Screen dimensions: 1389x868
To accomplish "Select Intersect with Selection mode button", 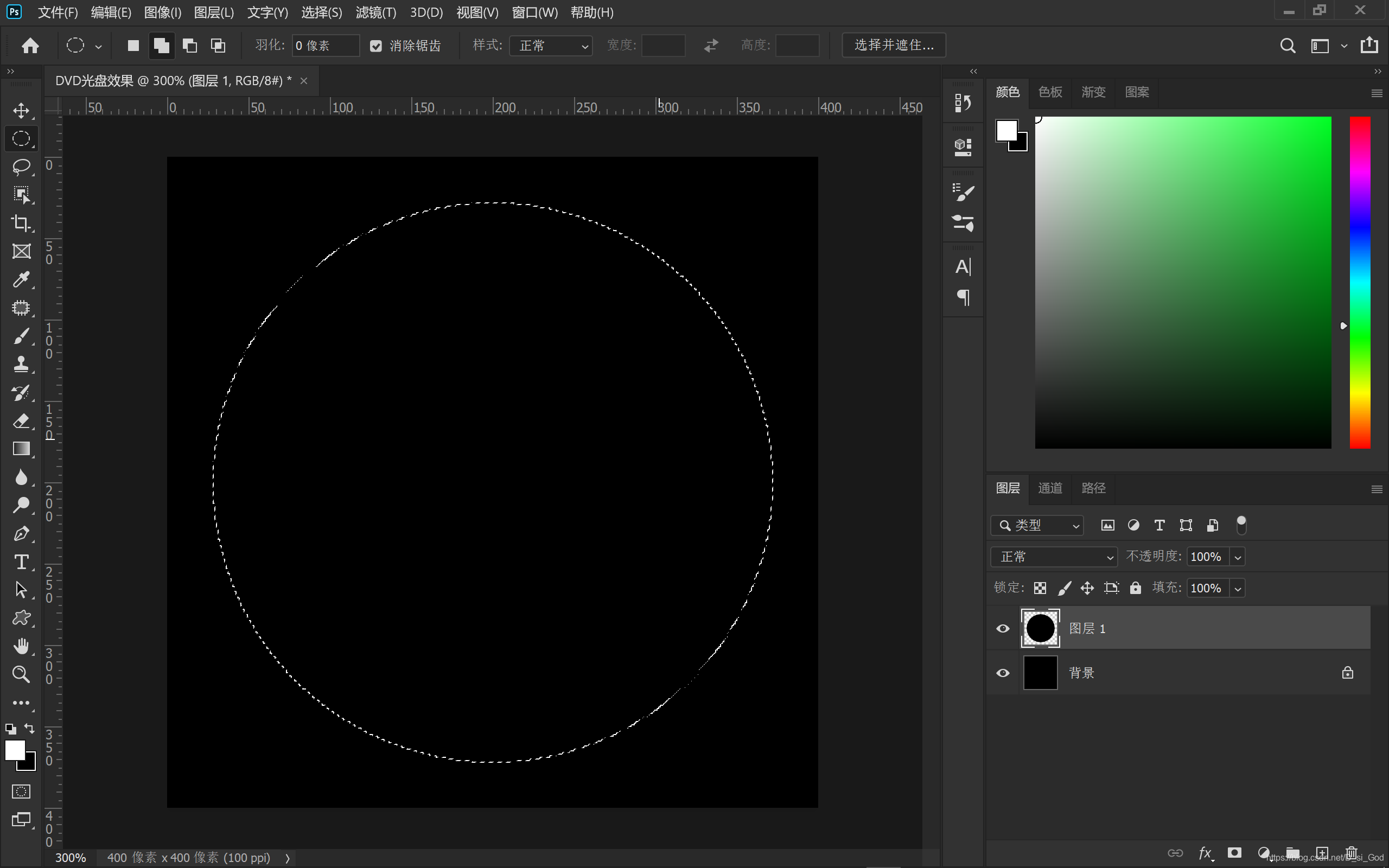I will click(218, 46).
